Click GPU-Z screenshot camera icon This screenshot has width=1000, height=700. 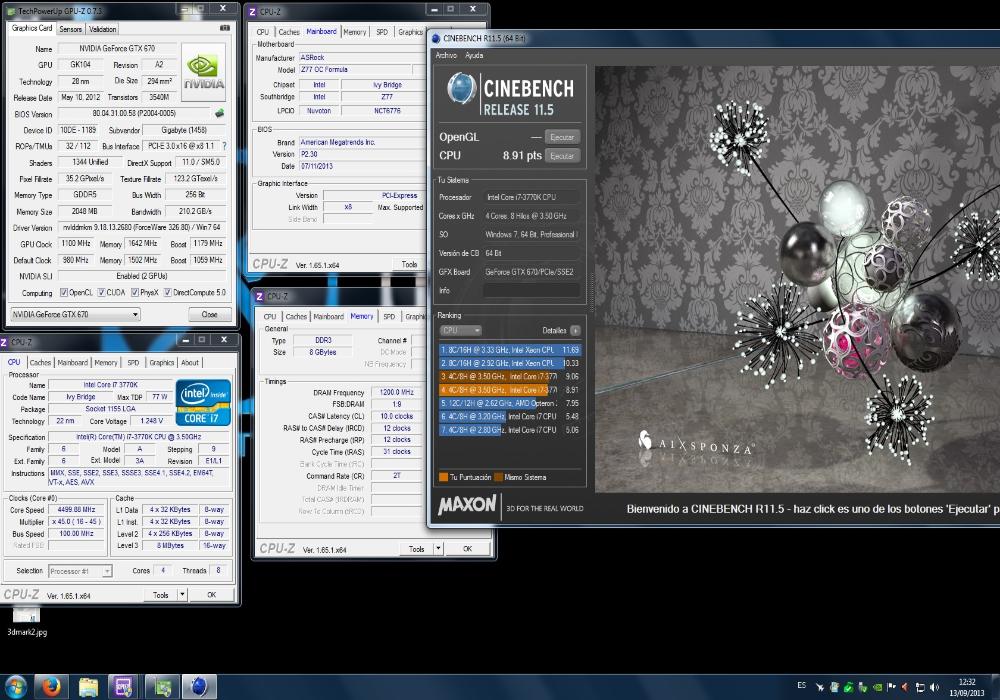pos(224,28)
